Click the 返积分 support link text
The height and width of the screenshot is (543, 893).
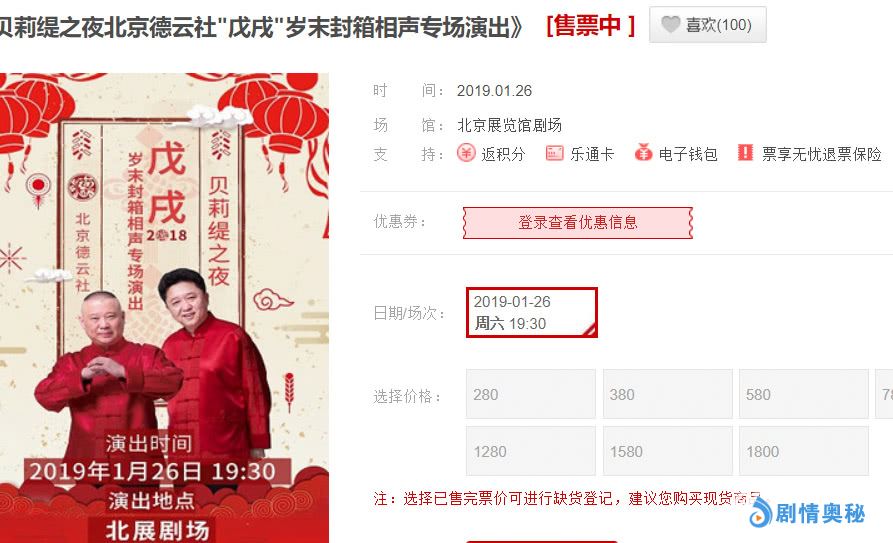pyautogui.click(x=503, y=154)
